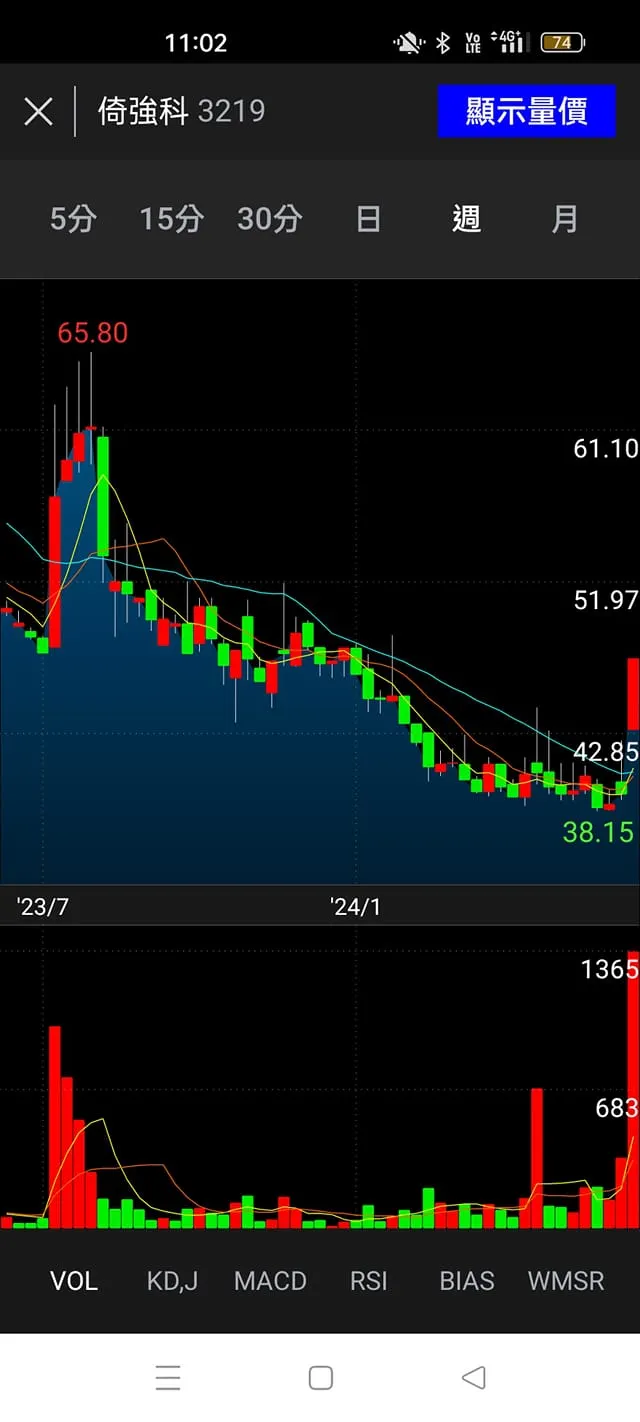
Task: Tap Android home square icon
Action: [320, 1378]
